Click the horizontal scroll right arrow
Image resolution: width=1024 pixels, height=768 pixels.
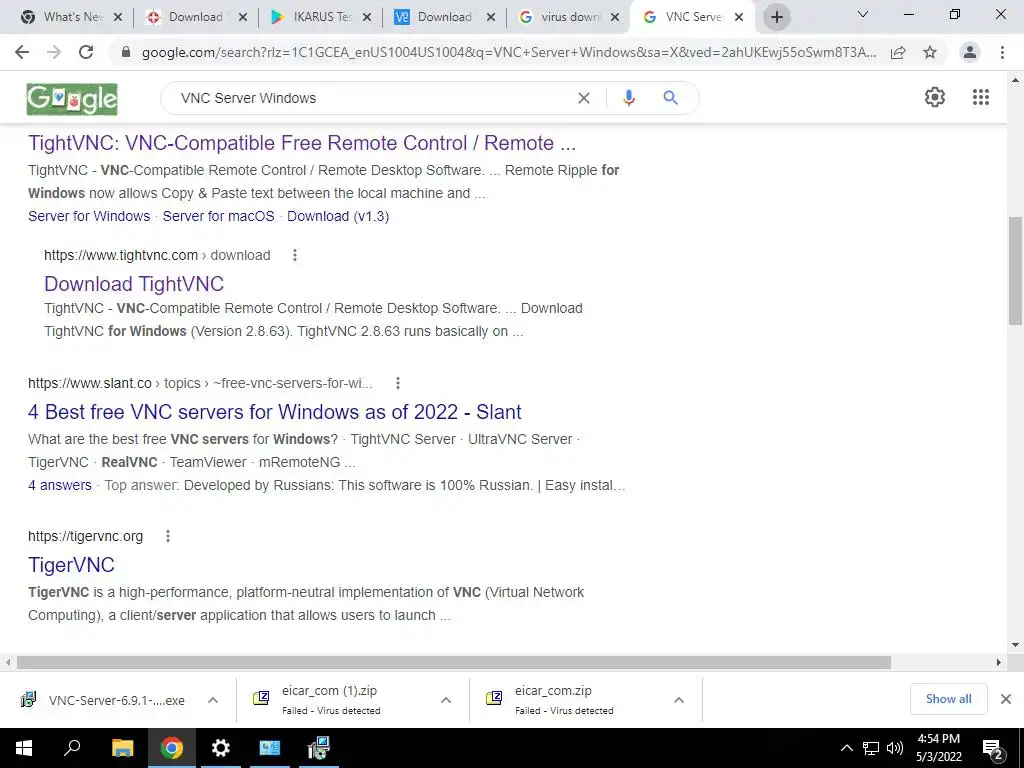(999, 662)
